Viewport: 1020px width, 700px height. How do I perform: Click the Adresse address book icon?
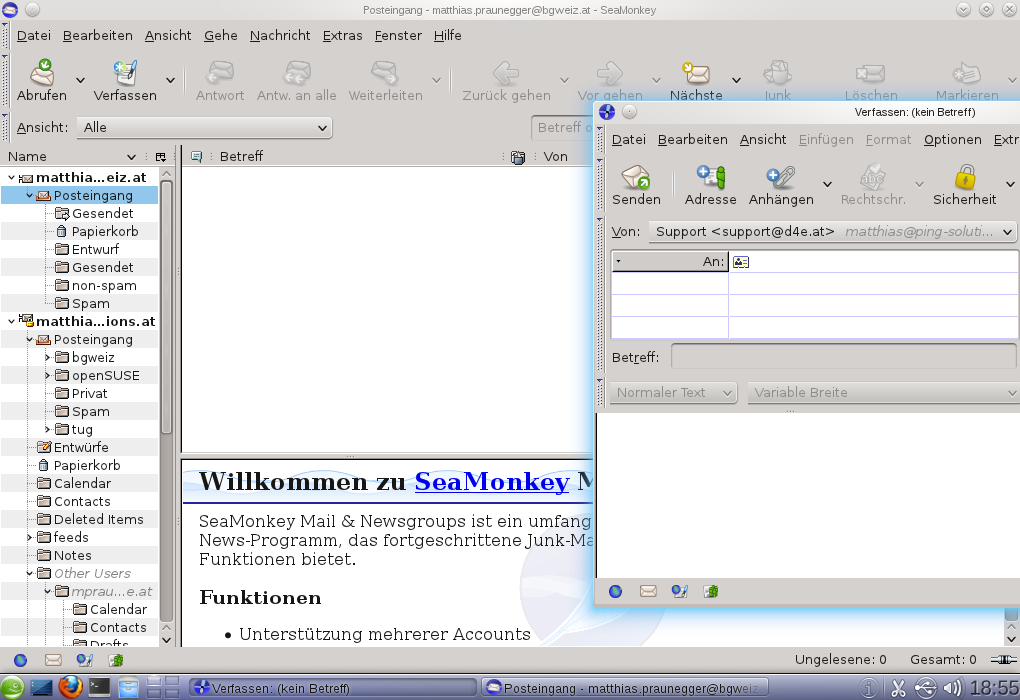(x=710, y=176)
